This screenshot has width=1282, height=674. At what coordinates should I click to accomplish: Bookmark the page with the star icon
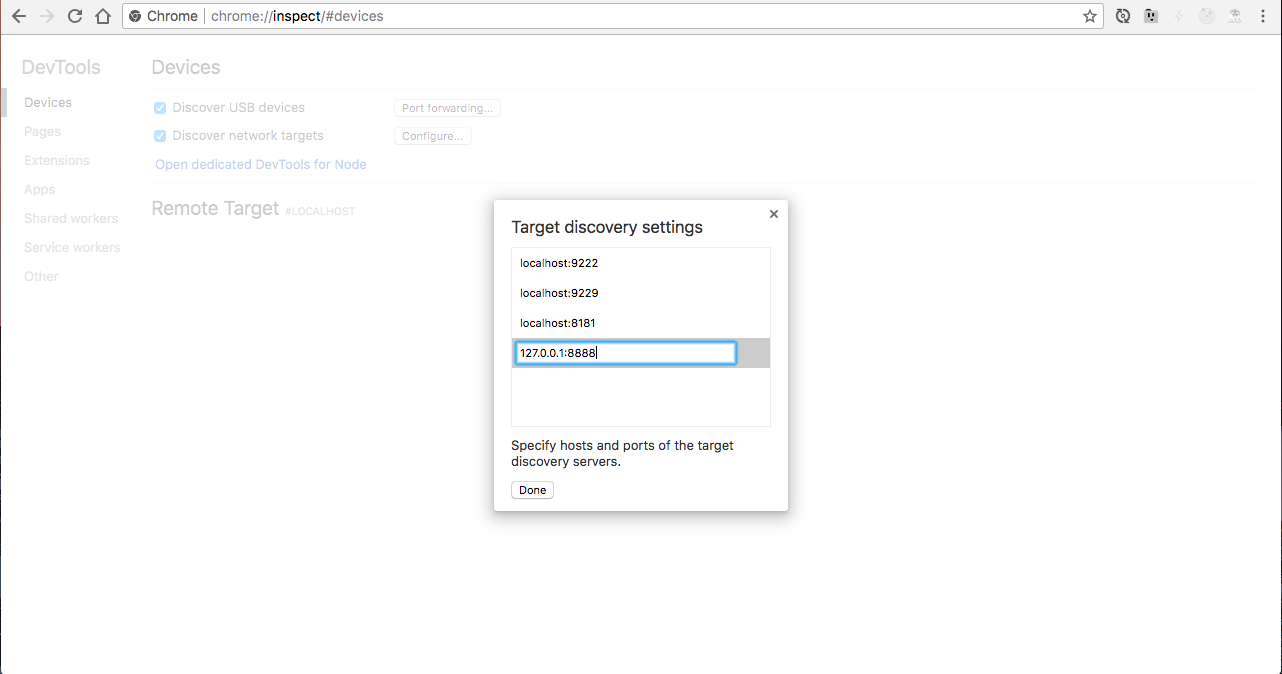1089,16
